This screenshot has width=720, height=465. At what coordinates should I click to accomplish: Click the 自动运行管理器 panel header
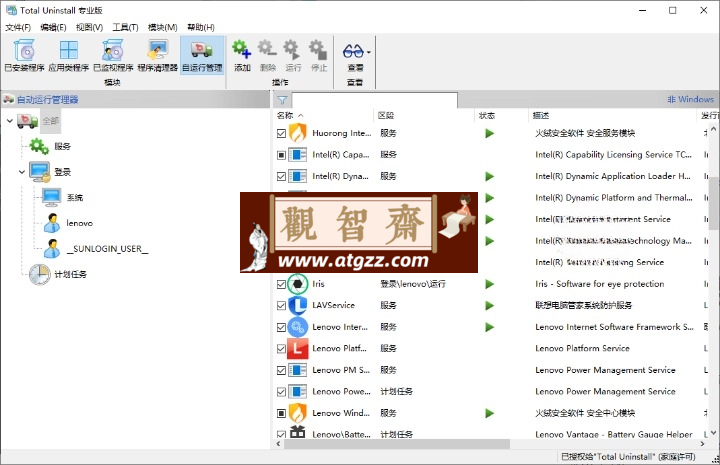(47, 100)
